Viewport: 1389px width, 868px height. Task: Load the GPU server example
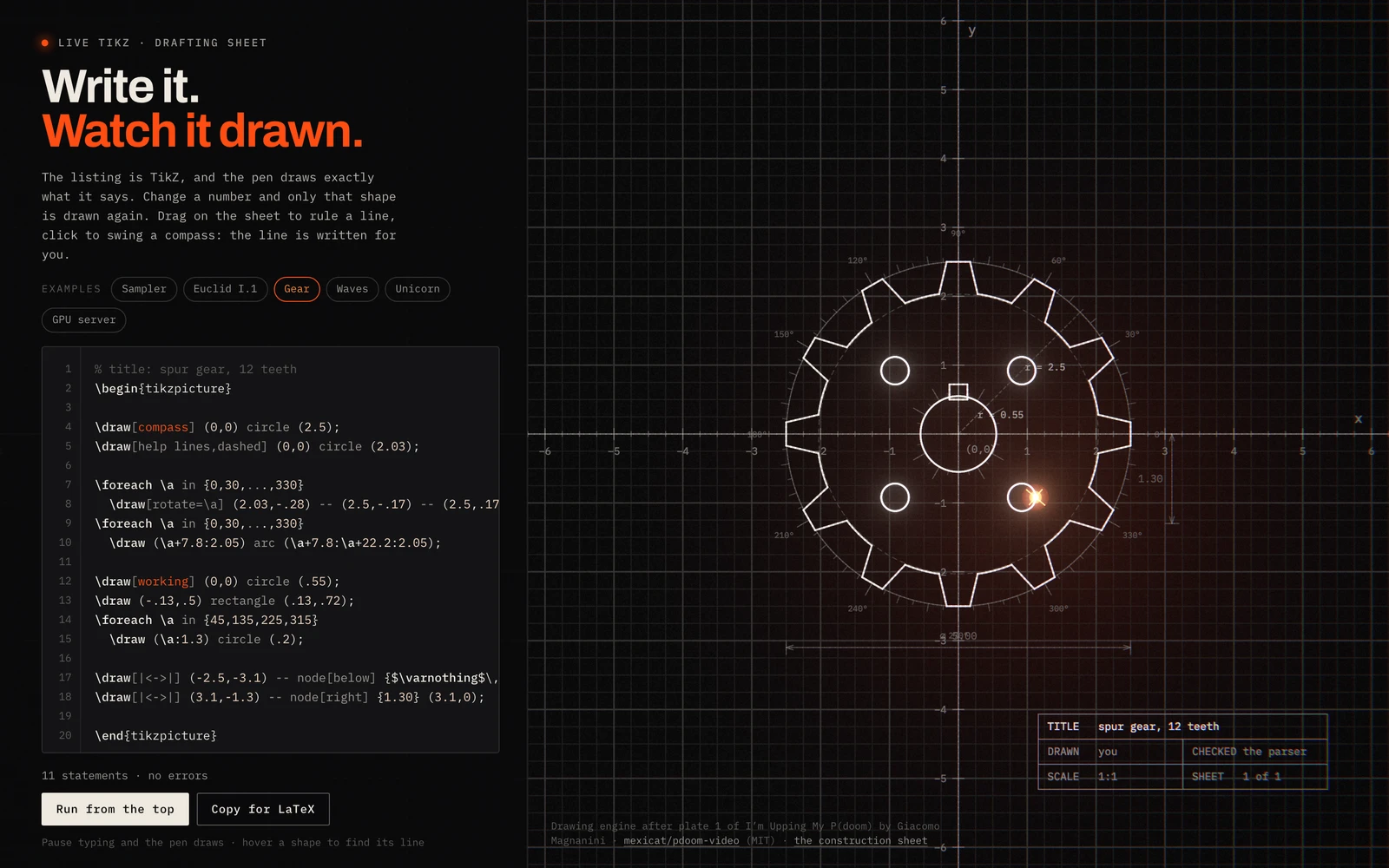pyautogui.click(x=84, y=320)
